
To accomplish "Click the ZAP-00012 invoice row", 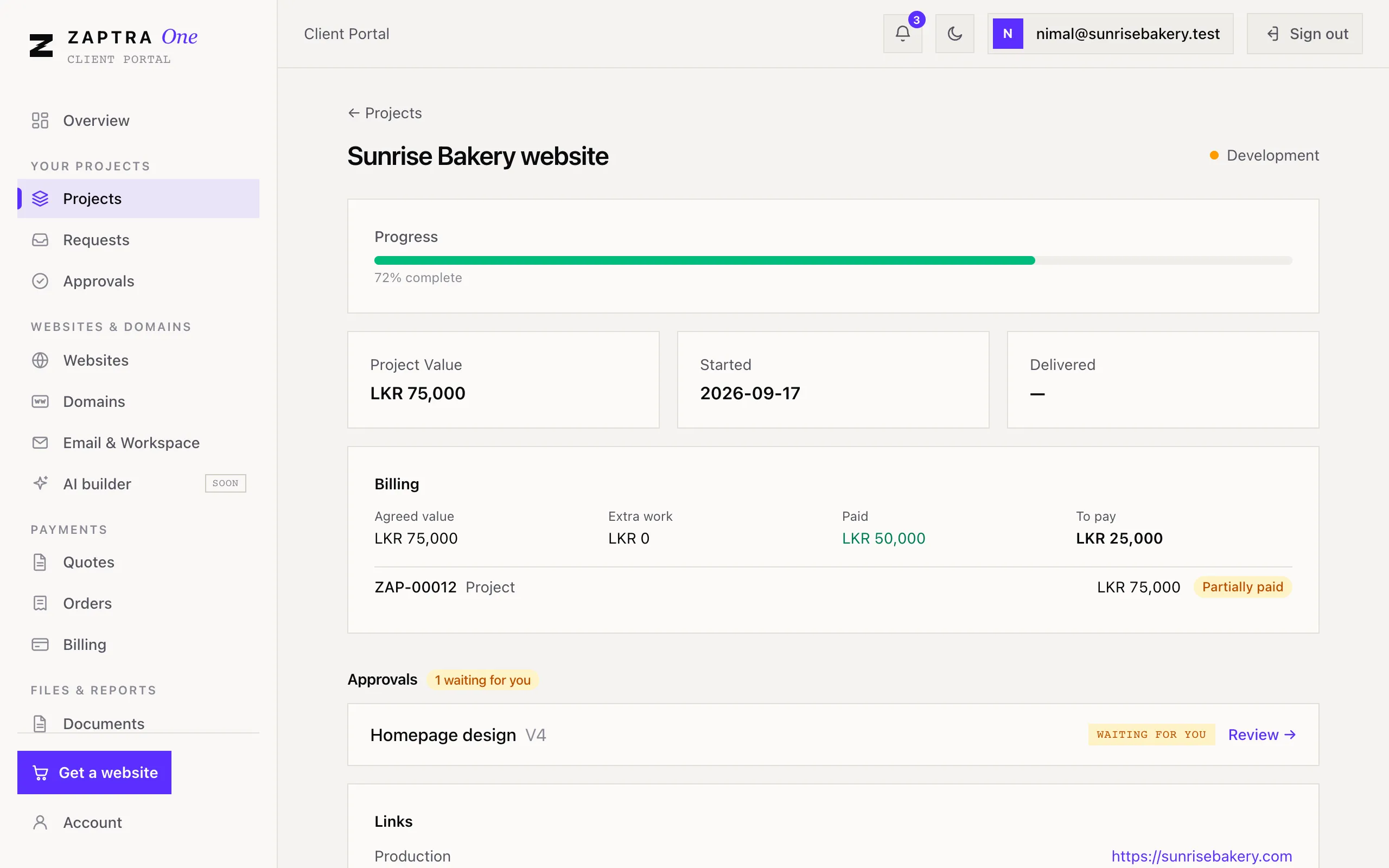I will coord(833,588).
